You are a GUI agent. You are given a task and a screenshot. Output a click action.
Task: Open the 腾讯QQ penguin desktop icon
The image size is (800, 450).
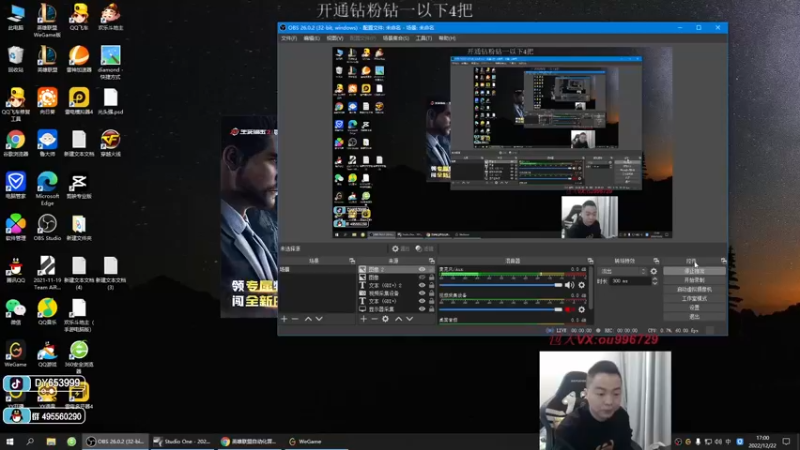pos(16,269)
